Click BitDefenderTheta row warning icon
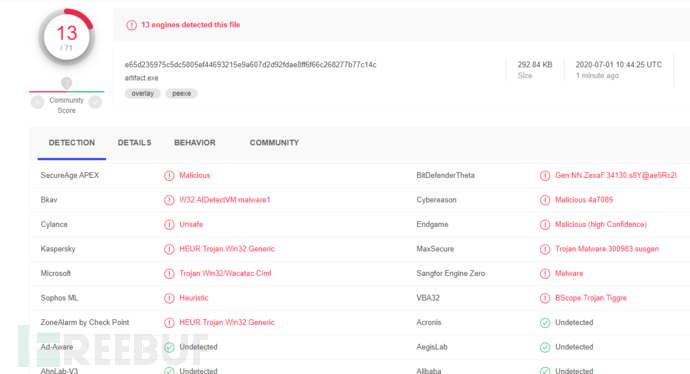This screenshot has height=374, width=690. click(545, 176)
